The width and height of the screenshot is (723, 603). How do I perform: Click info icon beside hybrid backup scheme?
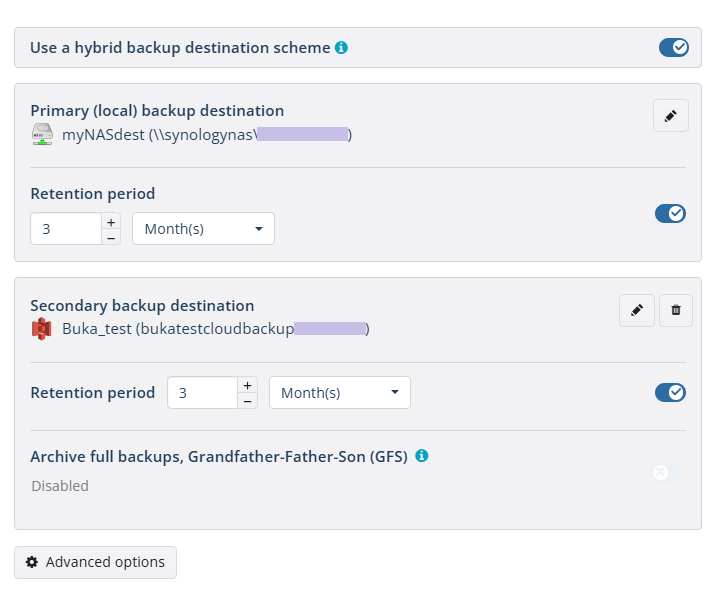[x=341, y=47]
